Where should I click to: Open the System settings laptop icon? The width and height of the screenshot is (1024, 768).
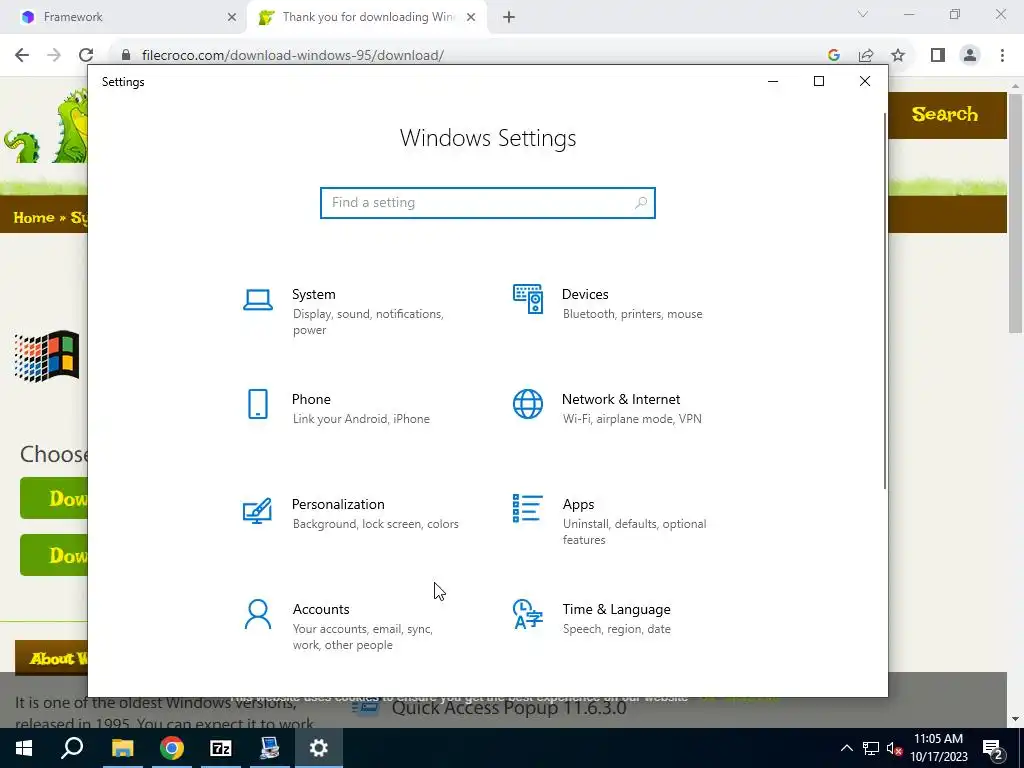click(258, 300)
